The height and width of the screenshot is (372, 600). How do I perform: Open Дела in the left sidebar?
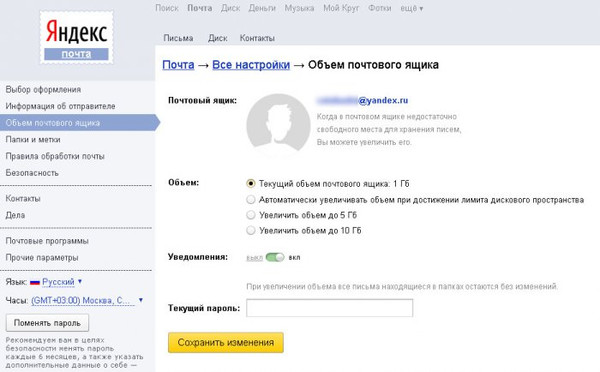[15, 215]
